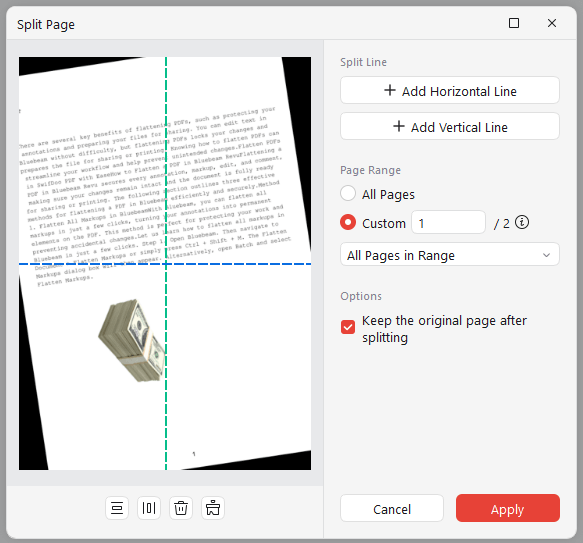Image resolution: width=583 pixels, height=543 pixels.
Task: Click Add Horizontal Line button
Action: tap(450, 90)
